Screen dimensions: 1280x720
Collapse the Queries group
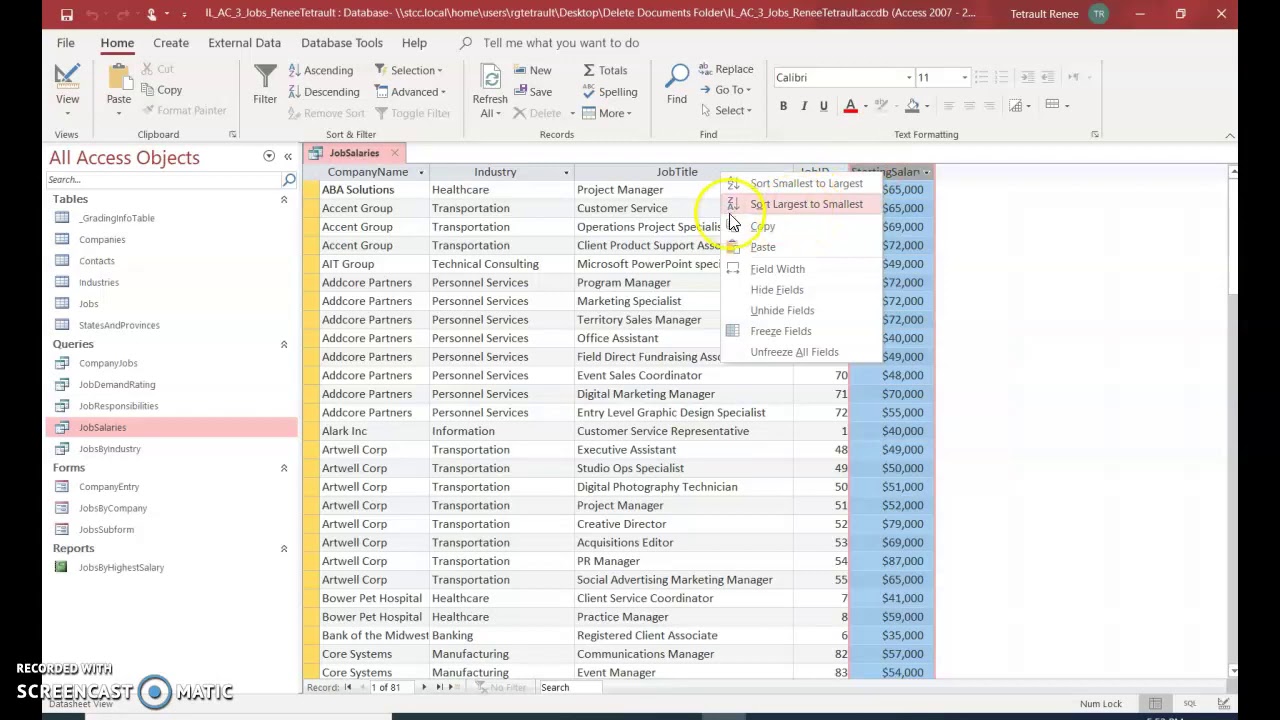284,345
